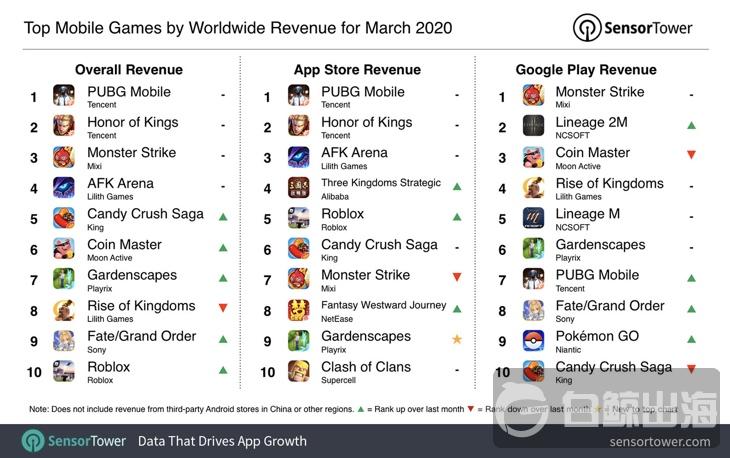Click the red down arrow beside Rise of Kingdoms
The width and height of the screenshot is (730, 458).
[x=223, y=308]
